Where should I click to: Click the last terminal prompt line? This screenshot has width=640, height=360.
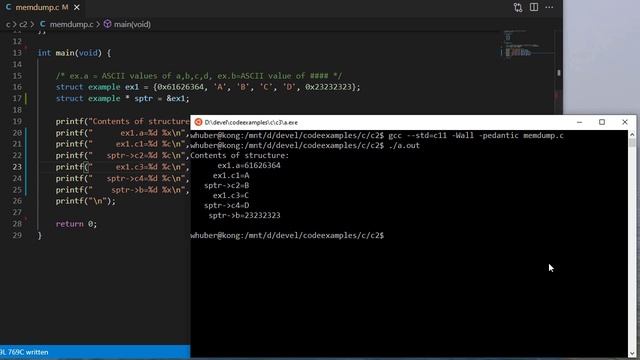tap(287, 236)
